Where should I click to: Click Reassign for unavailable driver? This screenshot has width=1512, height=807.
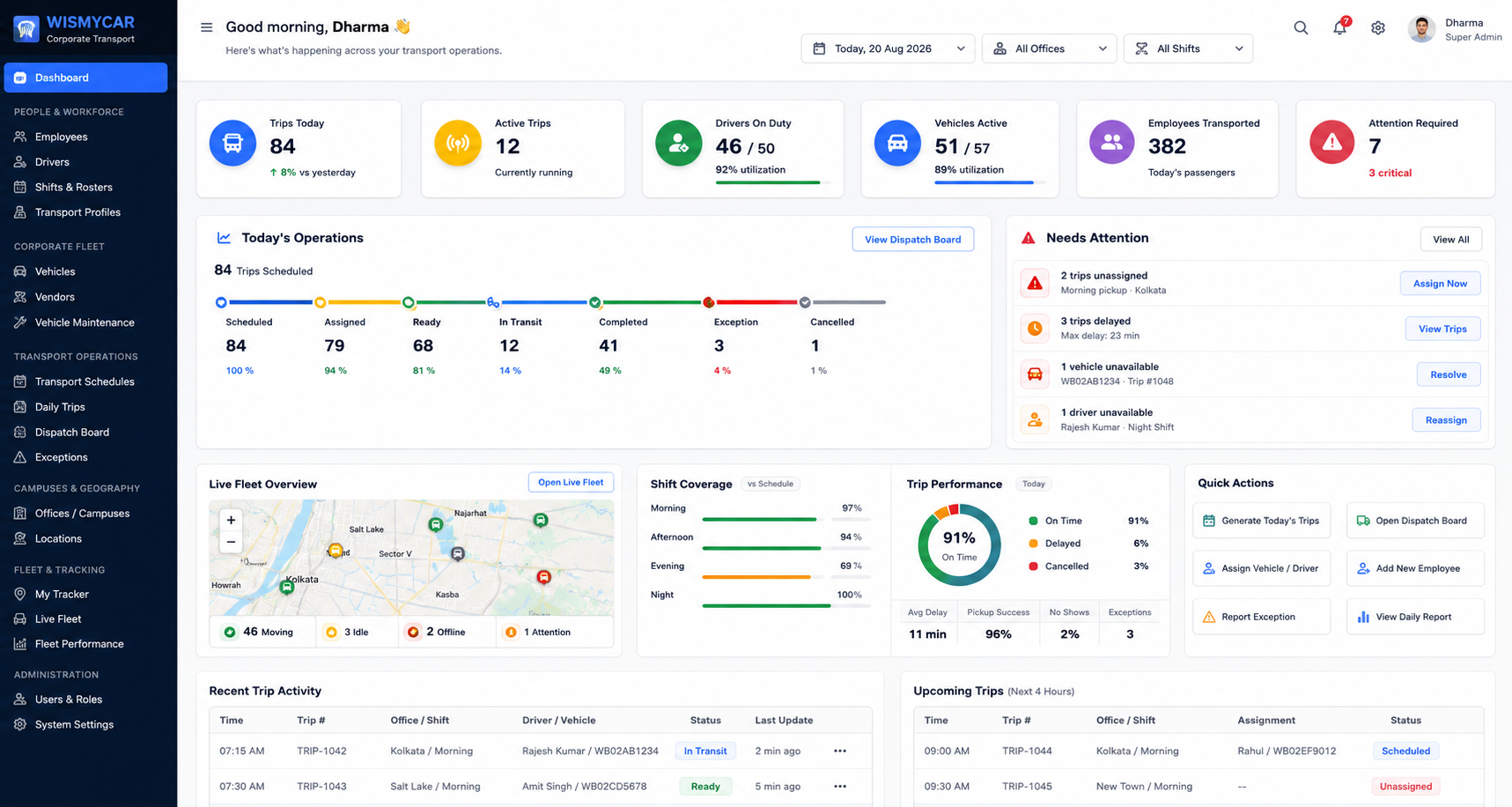[x=1446, y=420]
